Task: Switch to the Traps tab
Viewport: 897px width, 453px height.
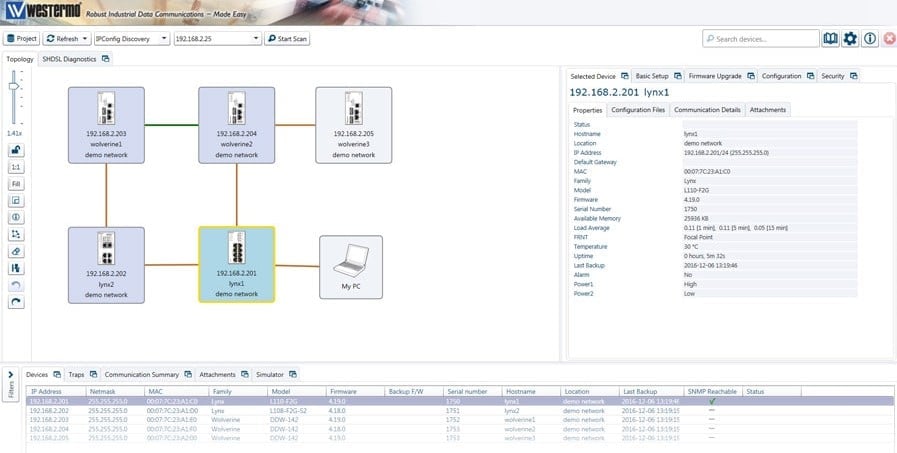Action: click(x=76, y=375)
